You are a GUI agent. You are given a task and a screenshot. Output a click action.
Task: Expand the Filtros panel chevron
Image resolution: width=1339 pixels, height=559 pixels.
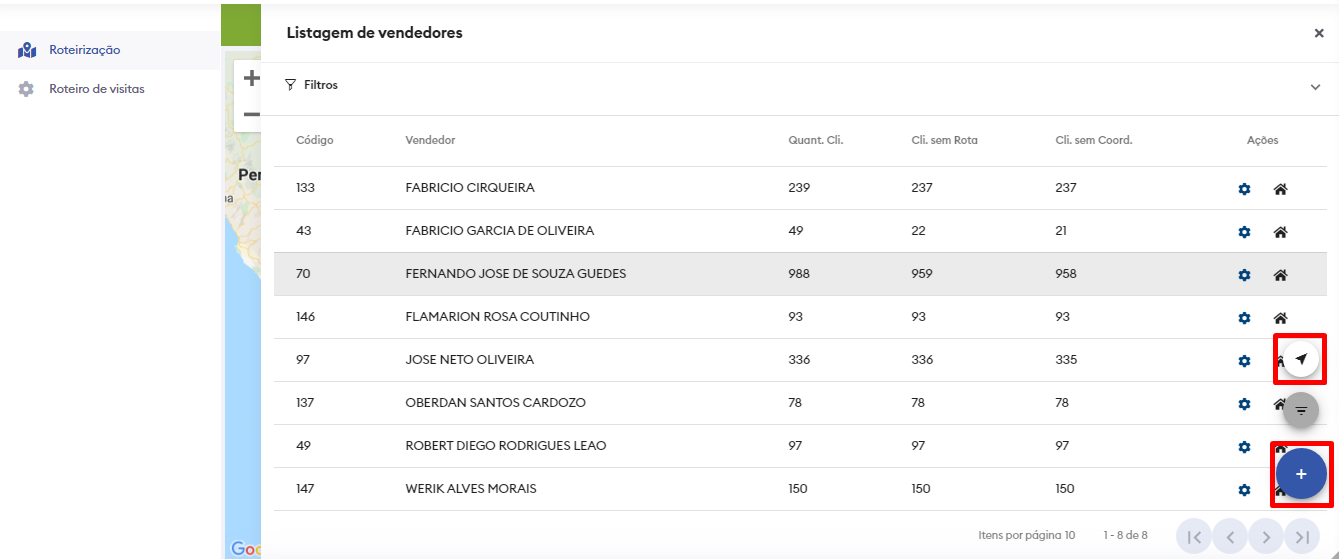(1315, 87)
